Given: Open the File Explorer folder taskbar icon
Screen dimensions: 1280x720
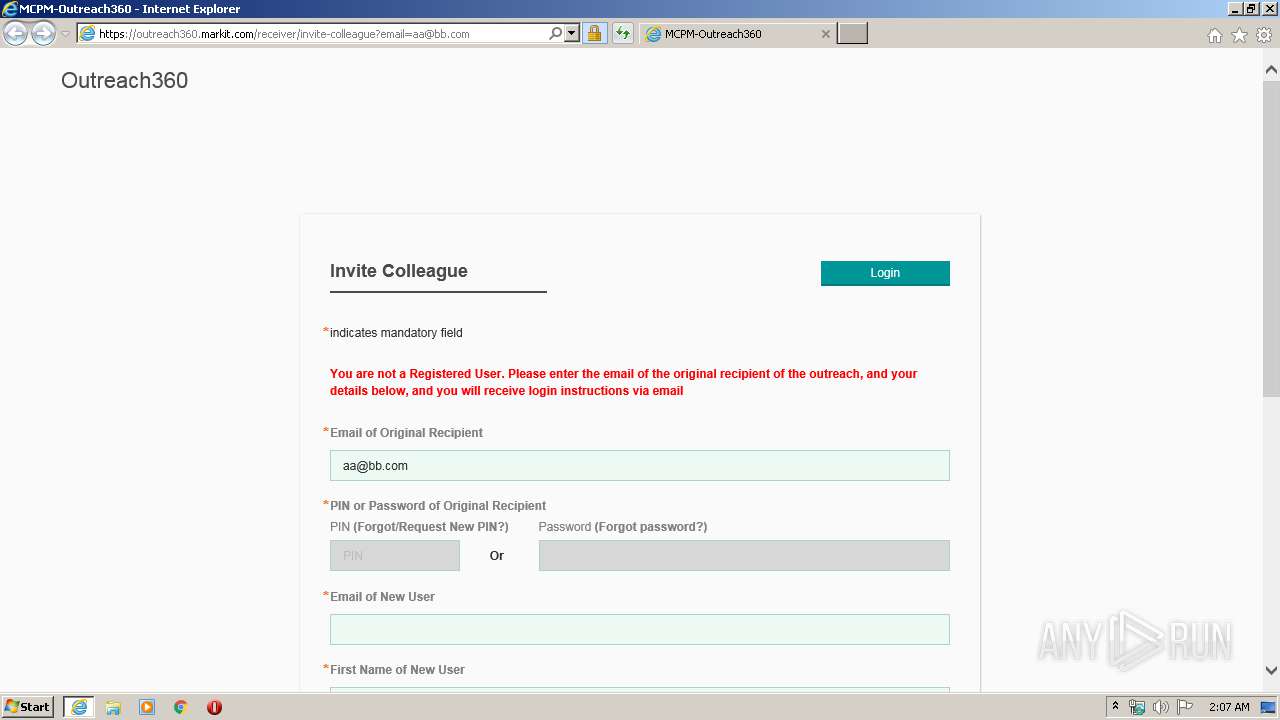Looking at the screenshot, I should pyautogui.click(x=113, y=707).
